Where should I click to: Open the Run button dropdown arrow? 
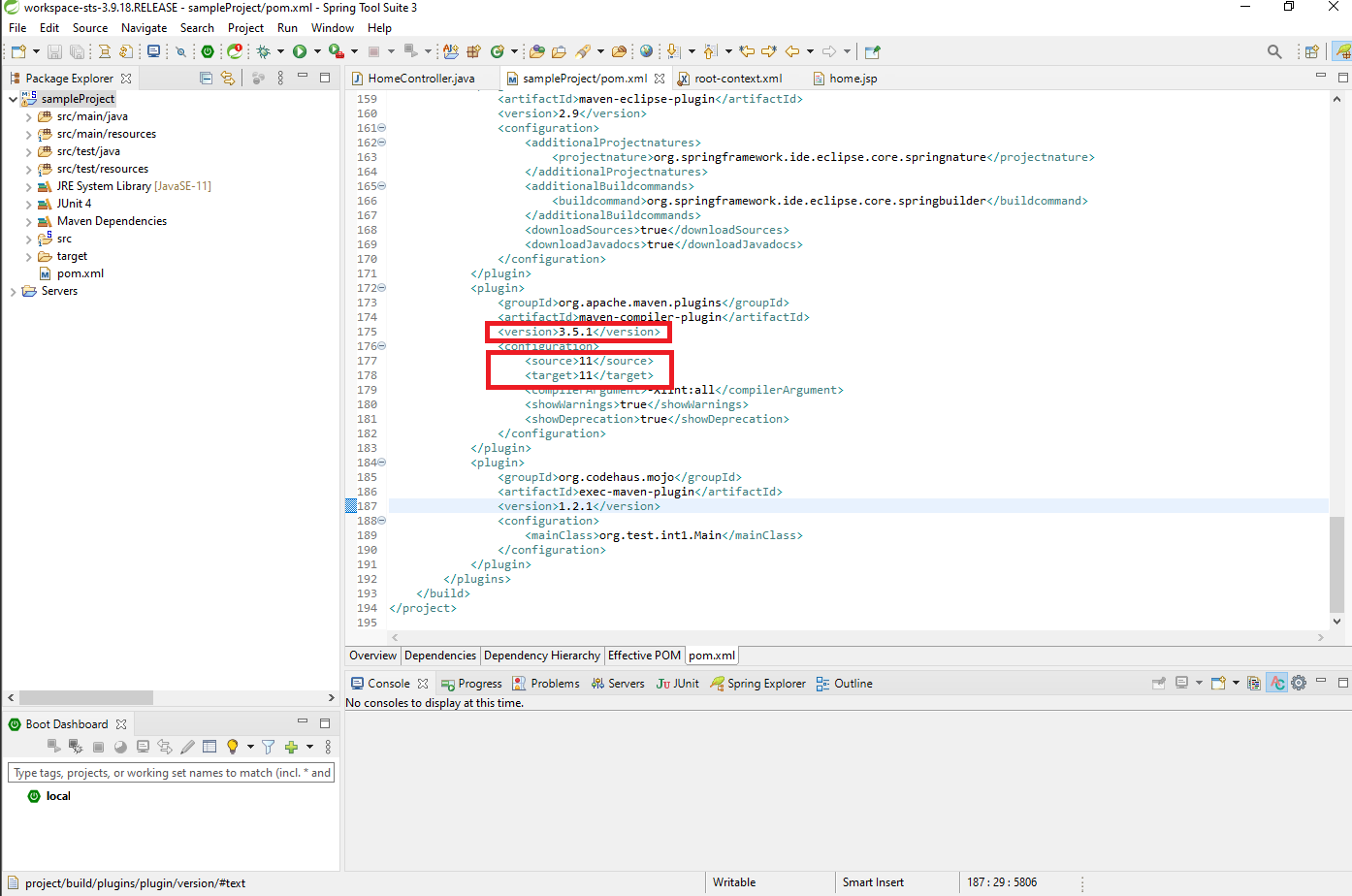[x=317, y=51]
